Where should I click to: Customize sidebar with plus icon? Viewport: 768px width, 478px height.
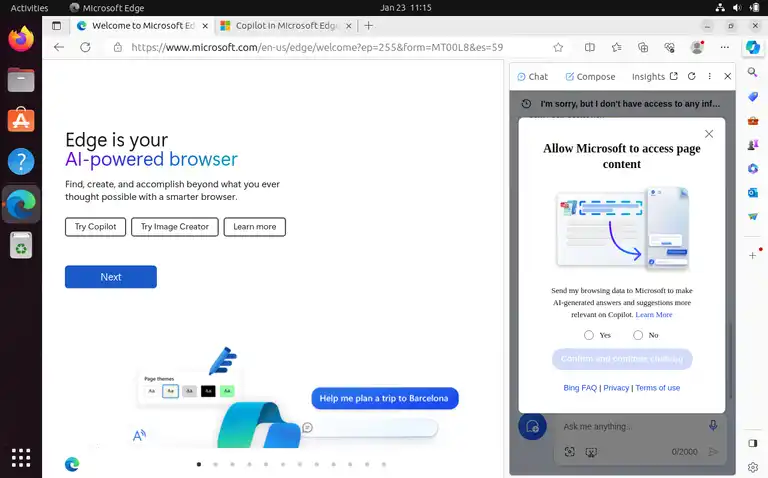(x=753, y=255)
